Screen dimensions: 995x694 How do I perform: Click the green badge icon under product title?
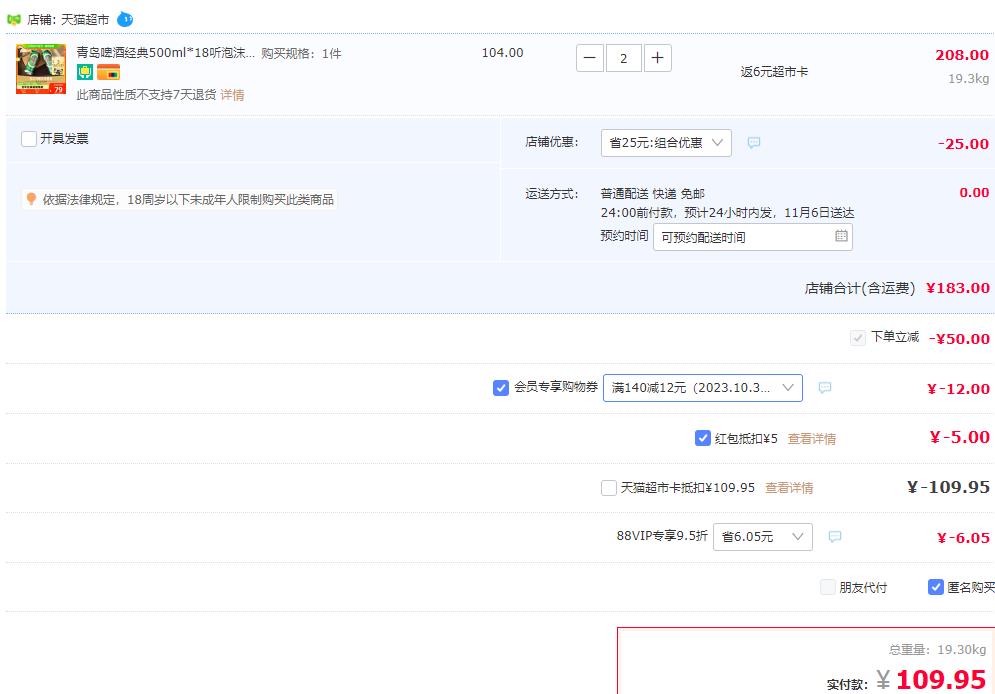click(85, 72)
